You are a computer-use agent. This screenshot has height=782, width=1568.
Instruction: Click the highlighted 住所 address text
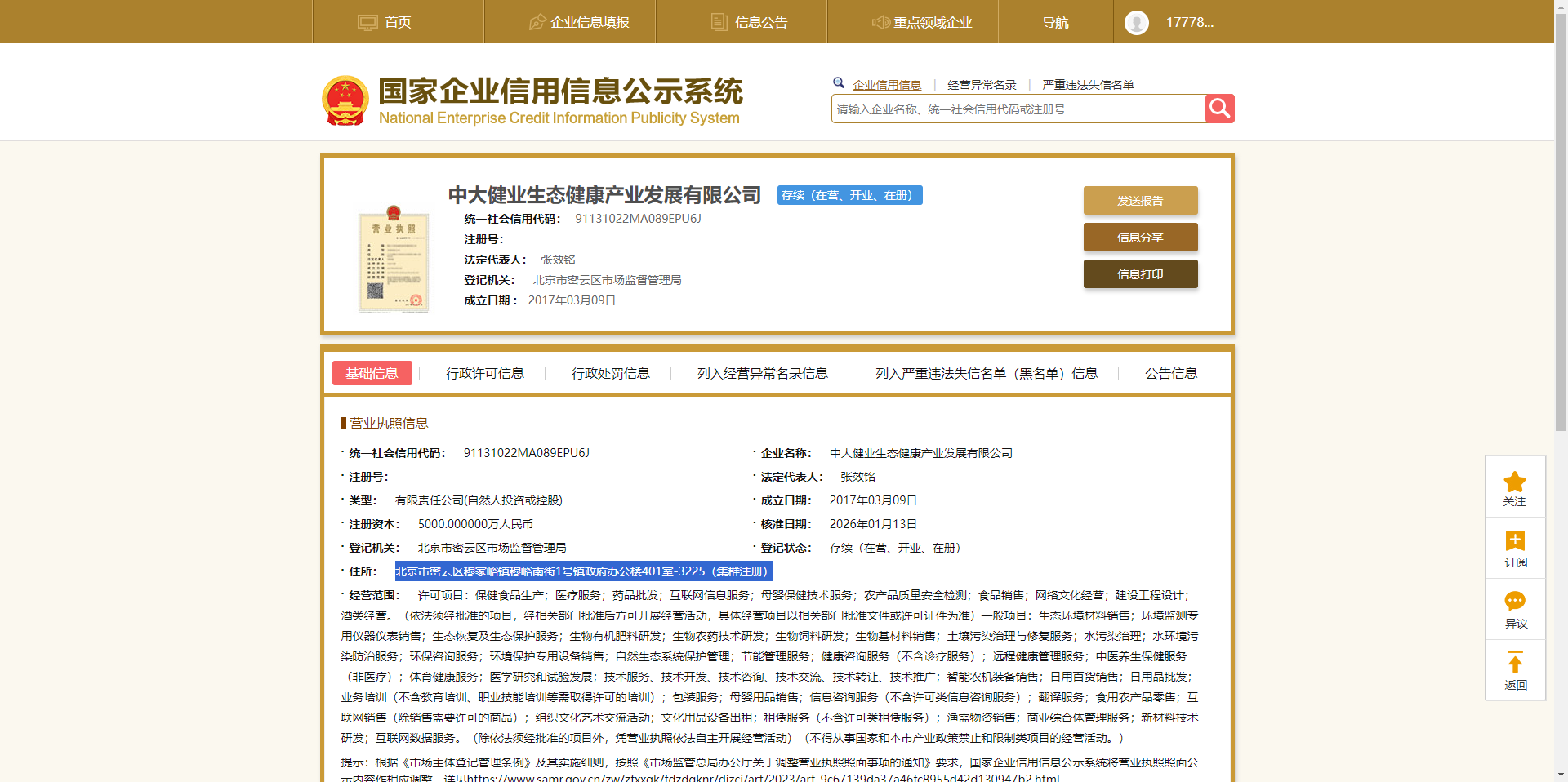pyautogui.click(x=583, y=571)
